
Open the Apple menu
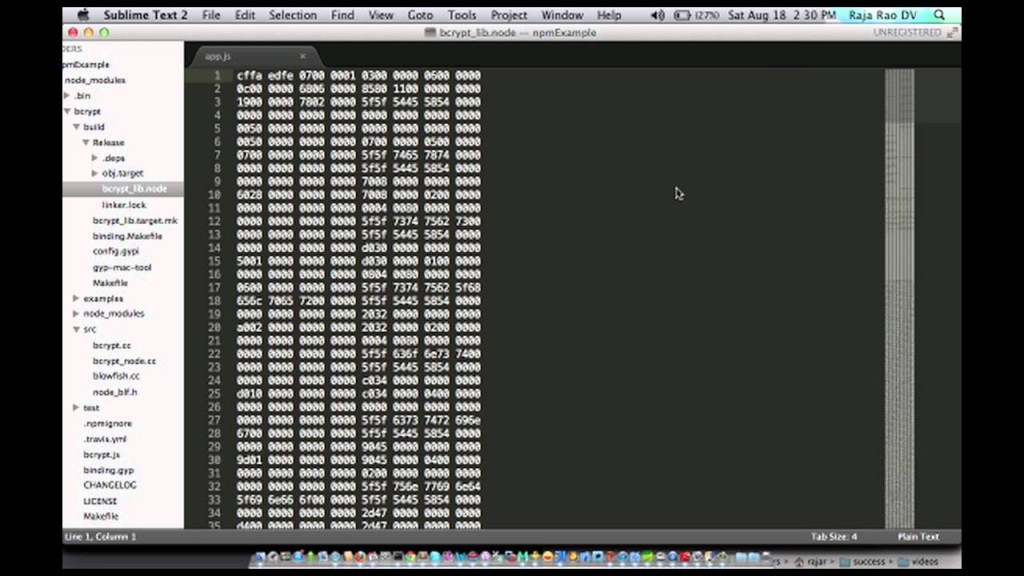(x=83, y=15)
